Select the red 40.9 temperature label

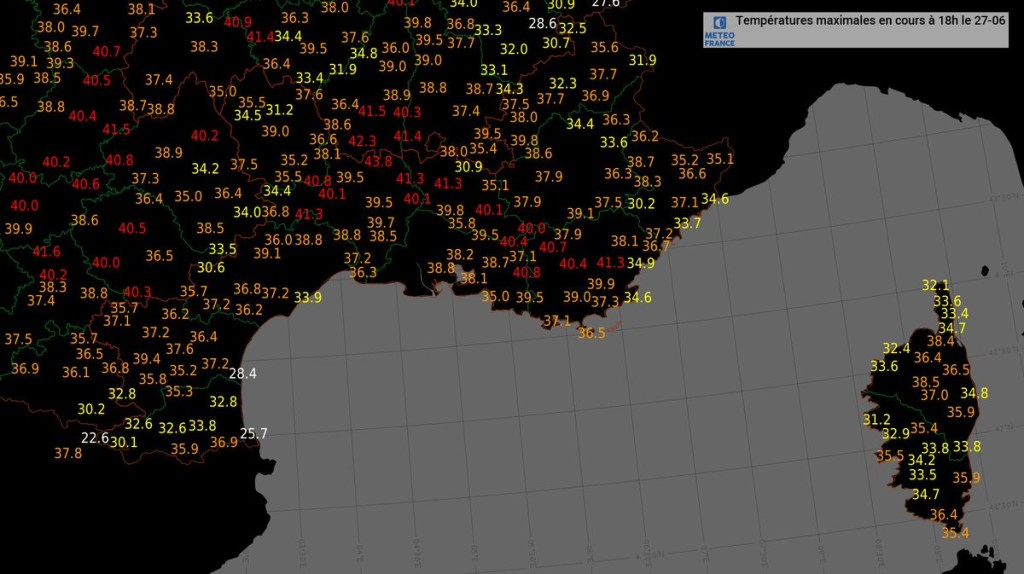click(238, 22)
